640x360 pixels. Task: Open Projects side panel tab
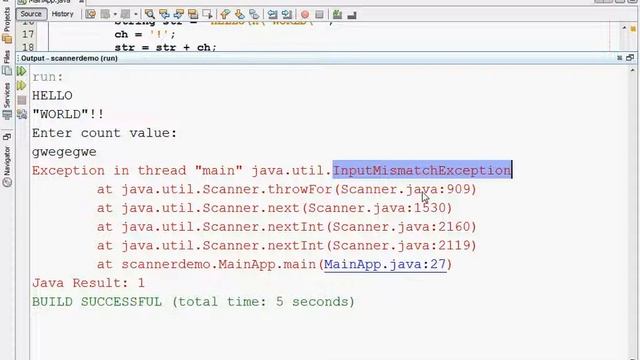click(7, 24)
